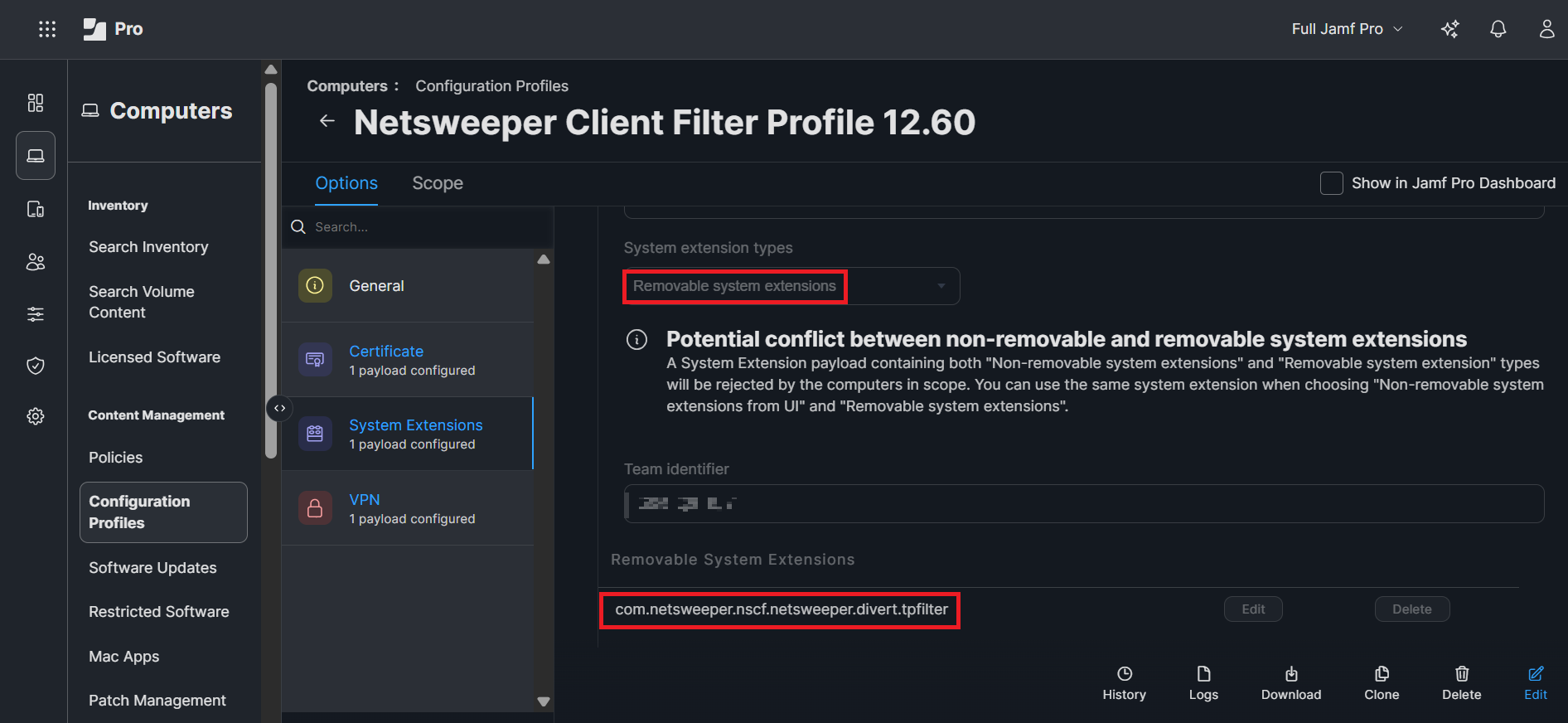Open Patch Management

(x=157, y=701)
